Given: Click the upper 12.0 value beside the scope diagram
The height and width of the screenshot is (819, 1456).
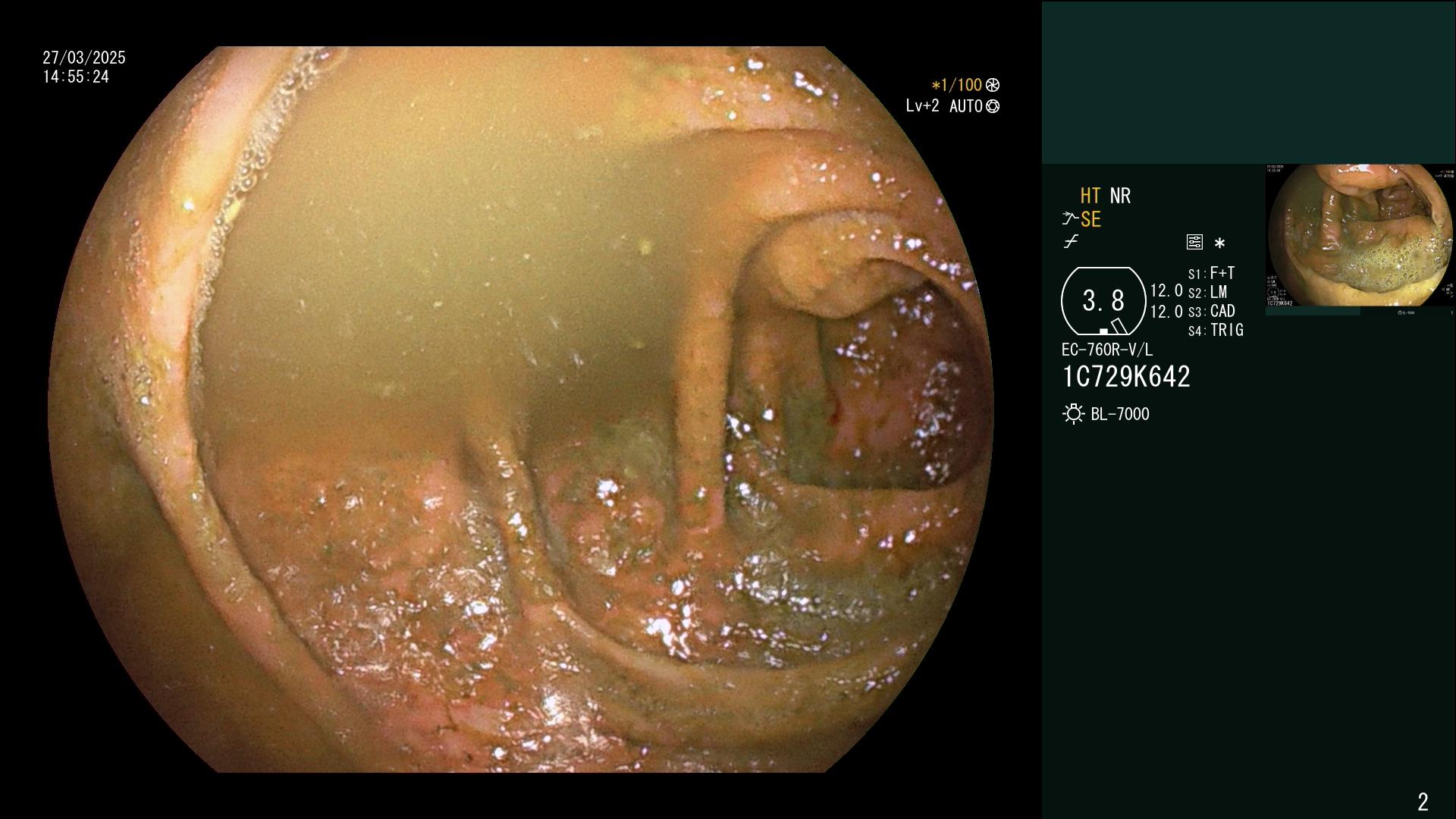Looking at the screenshot, I should point(1166,290).
